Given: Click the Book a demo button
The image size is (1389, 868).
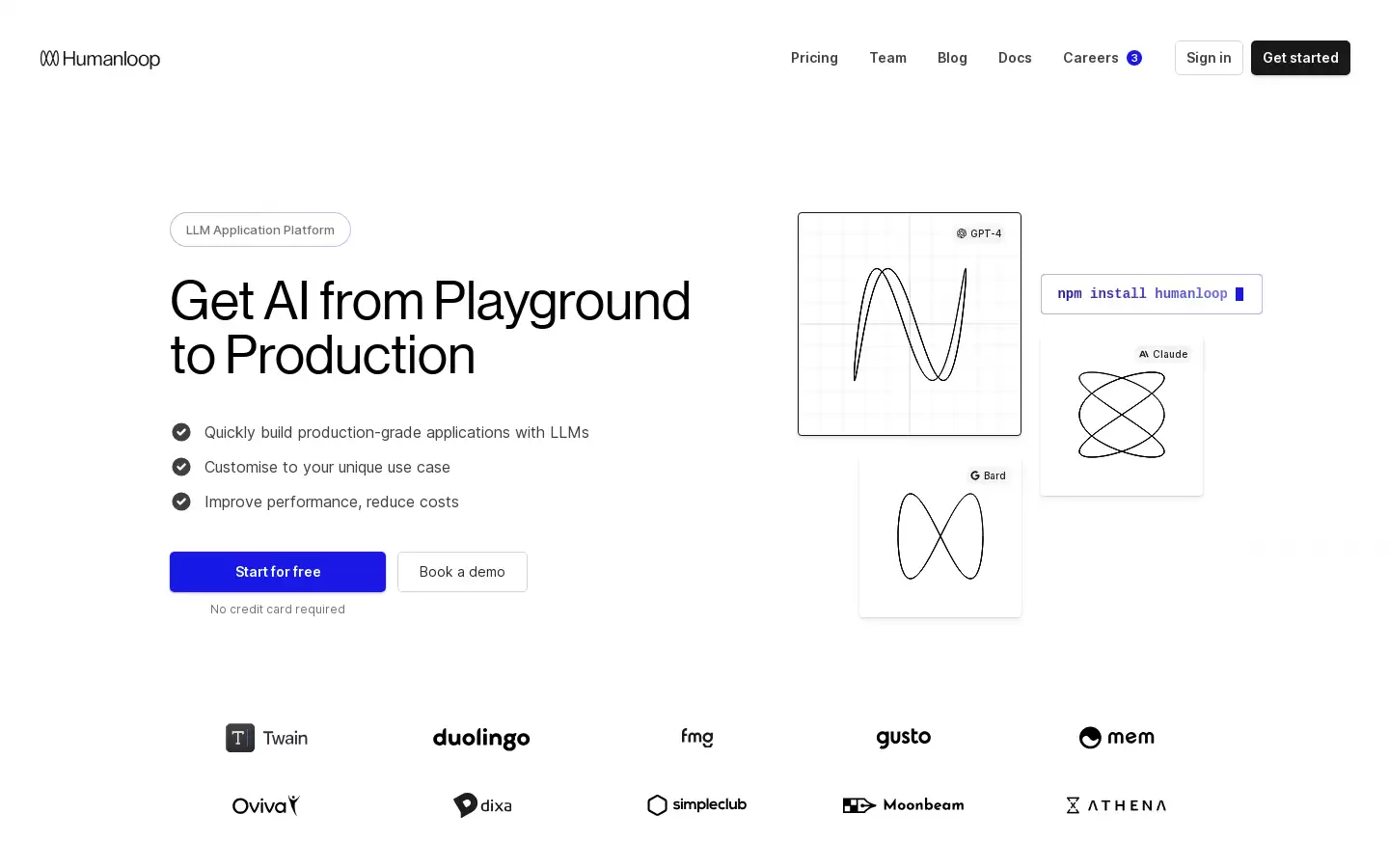Looking at the screenshot, I should (x=462, y=572).
